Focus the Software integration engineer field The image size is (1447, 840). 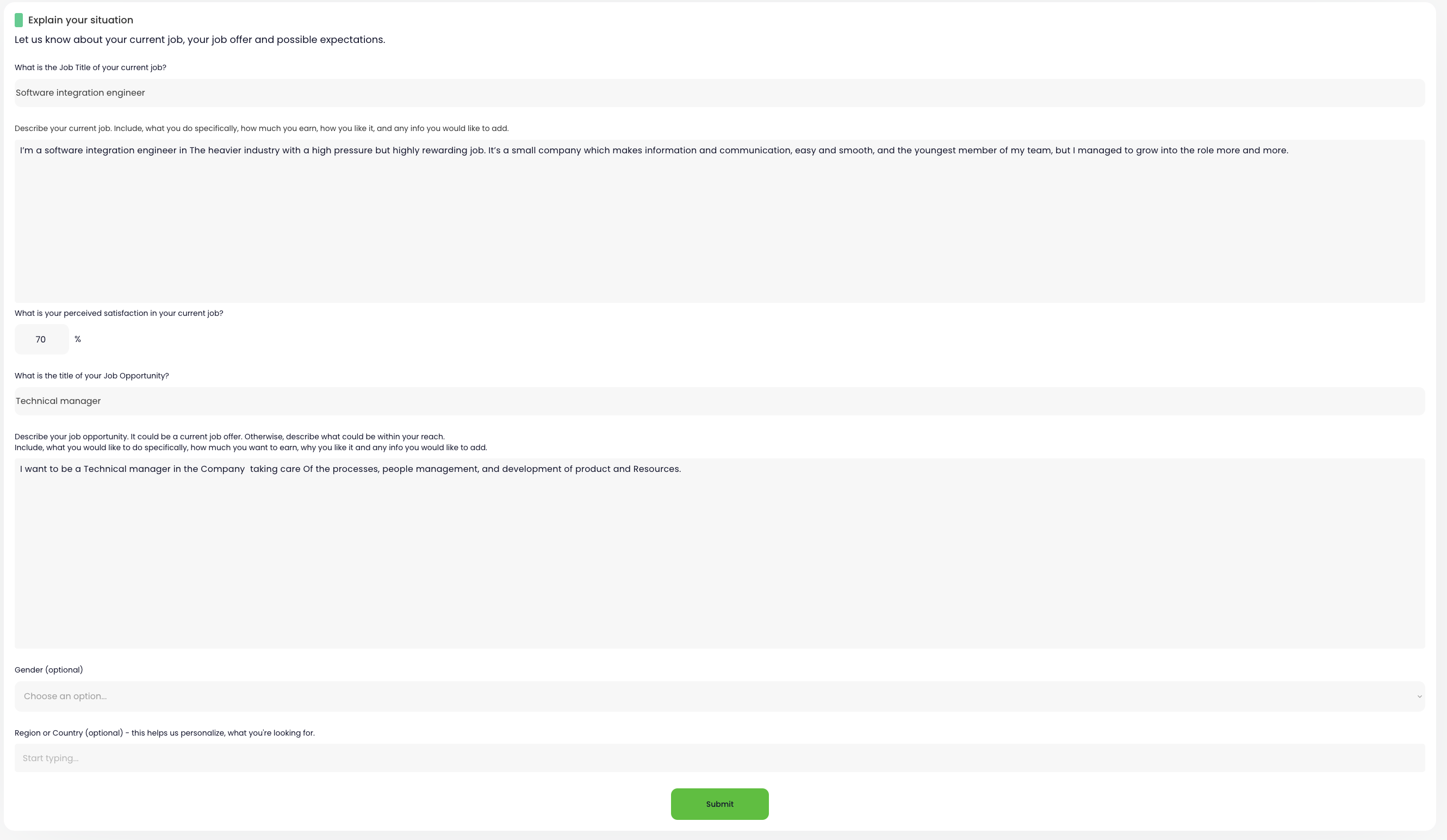[x=719, y=93]
